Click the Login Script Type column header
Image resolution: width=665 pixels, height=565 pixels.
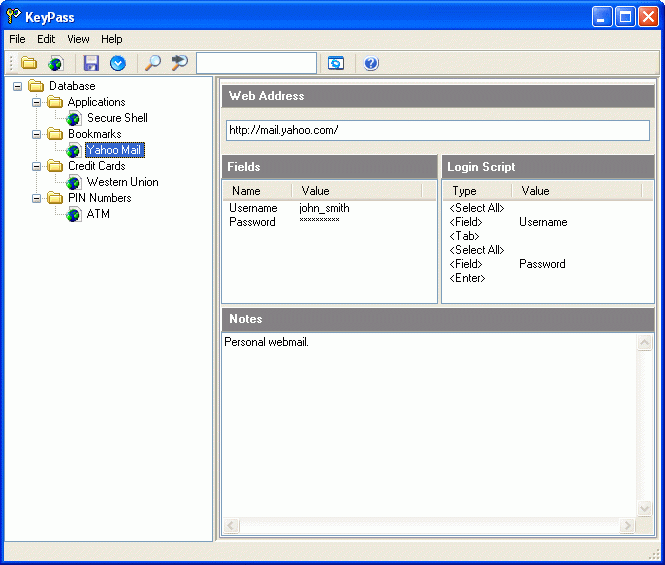pyautogui.click(x=478, y=191)
